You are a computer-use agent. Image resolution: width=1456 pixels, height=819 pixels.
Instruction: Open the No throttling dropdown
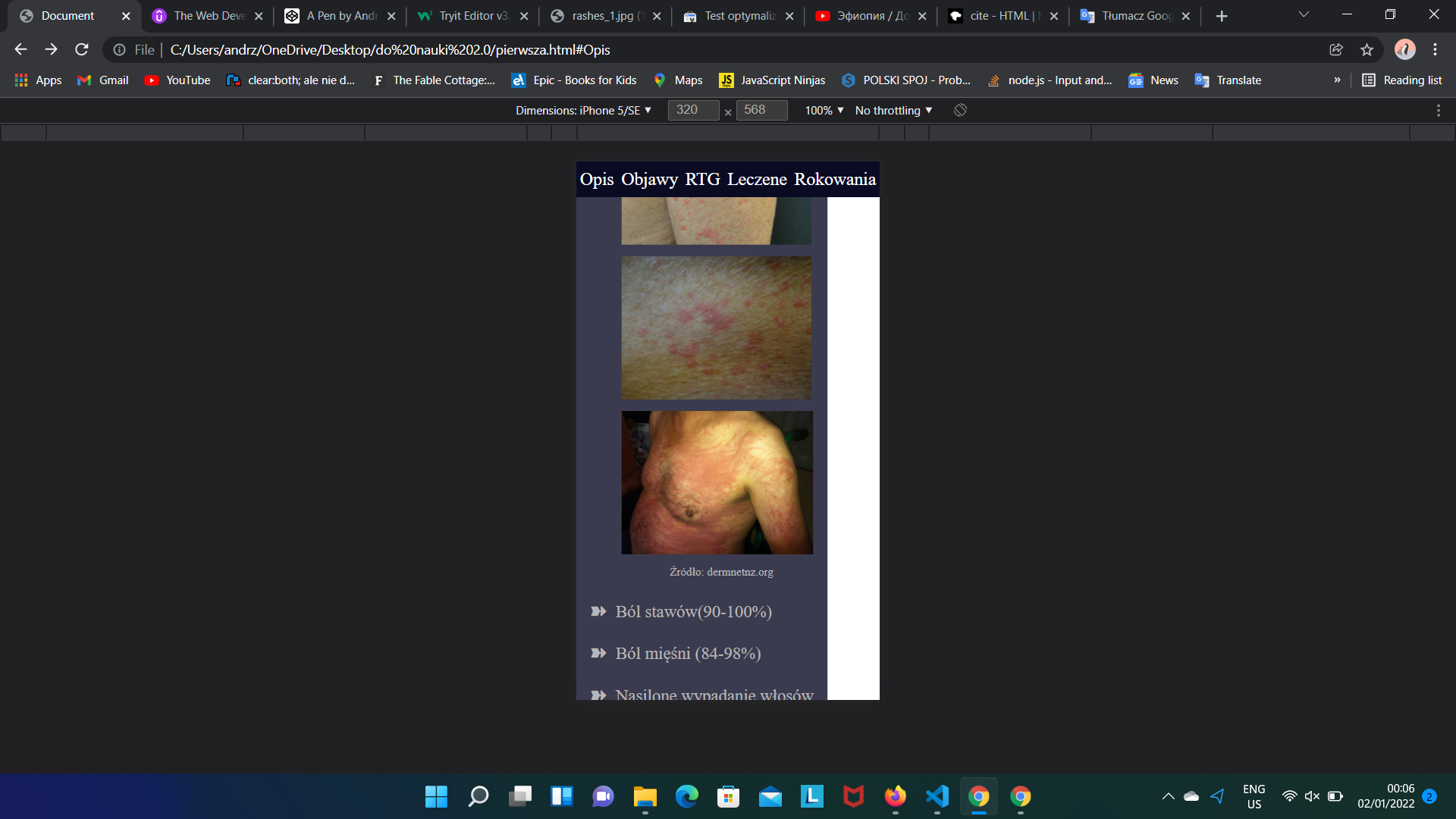point(893,111)
